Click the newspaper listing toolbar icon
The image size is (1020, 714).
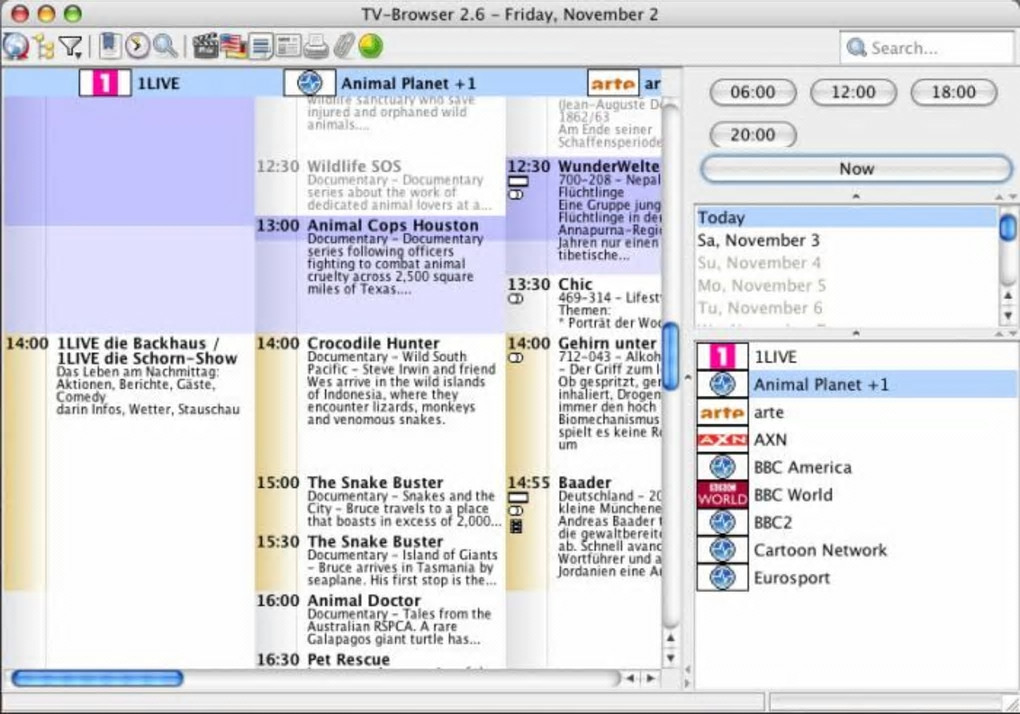(288, 46)
